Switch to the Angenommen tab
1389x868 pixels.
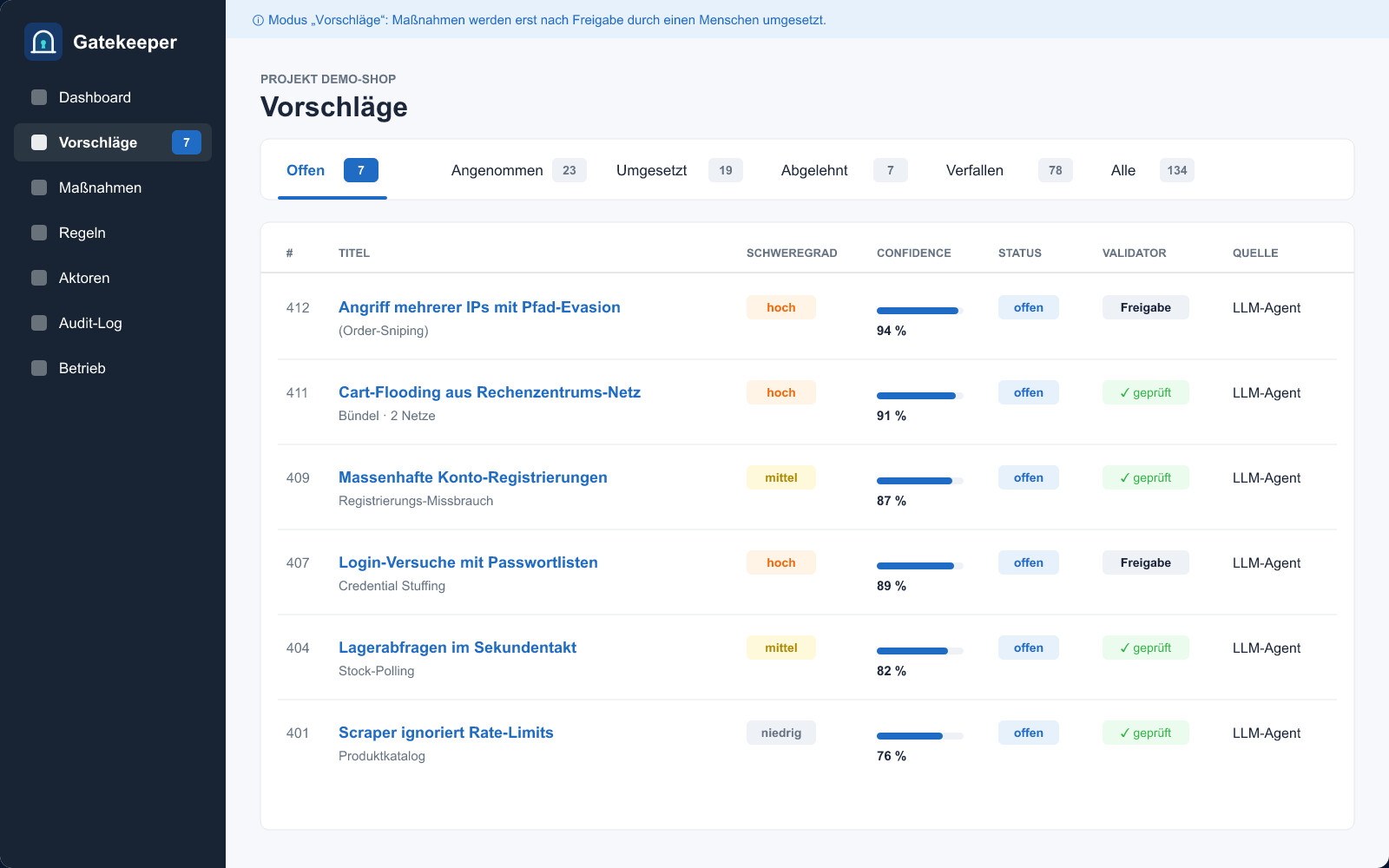(518, 170)
